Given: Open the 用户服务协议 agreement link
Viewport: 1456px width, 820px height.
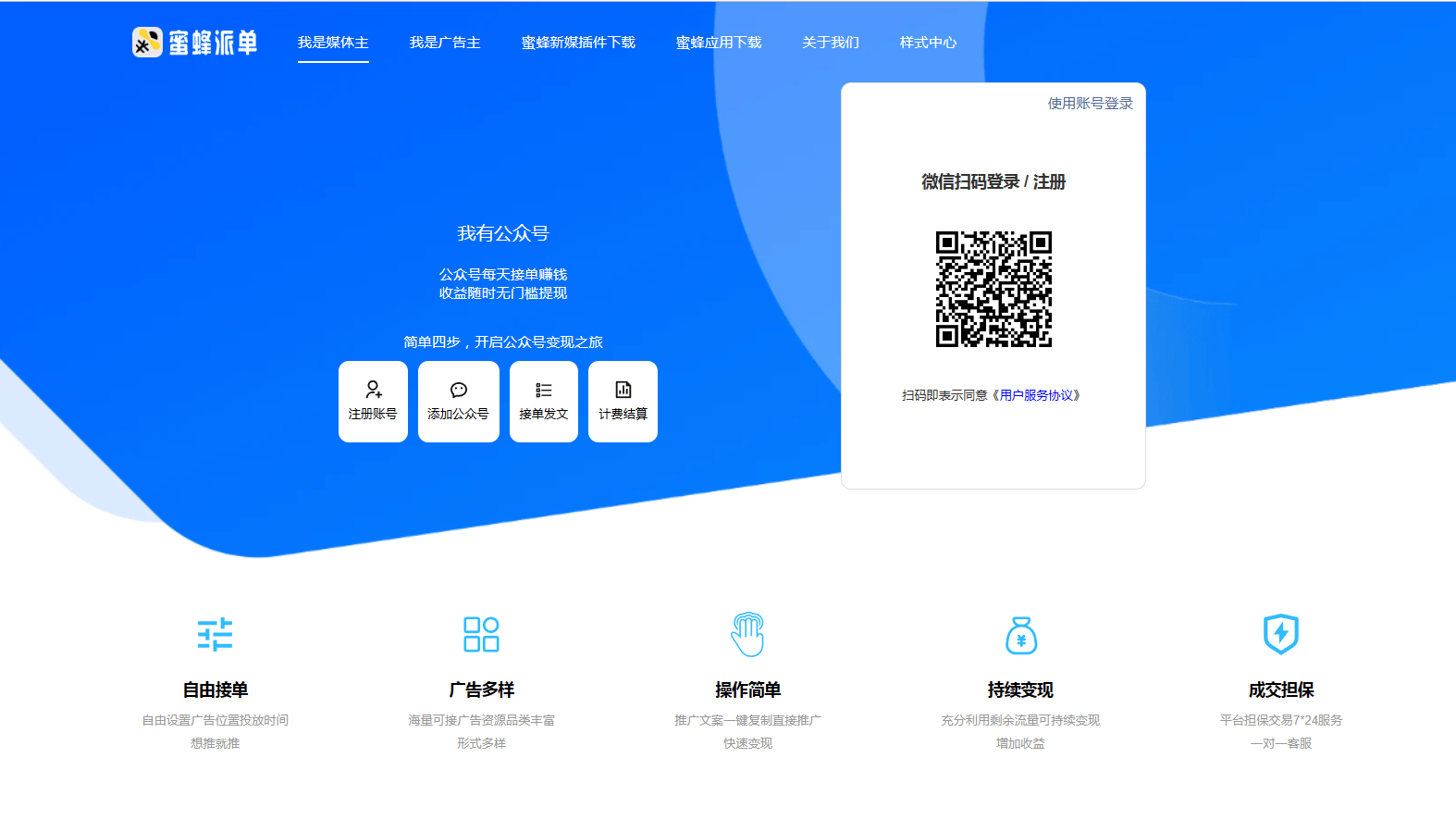Looking at the screenshot, I should (1037, 395).
